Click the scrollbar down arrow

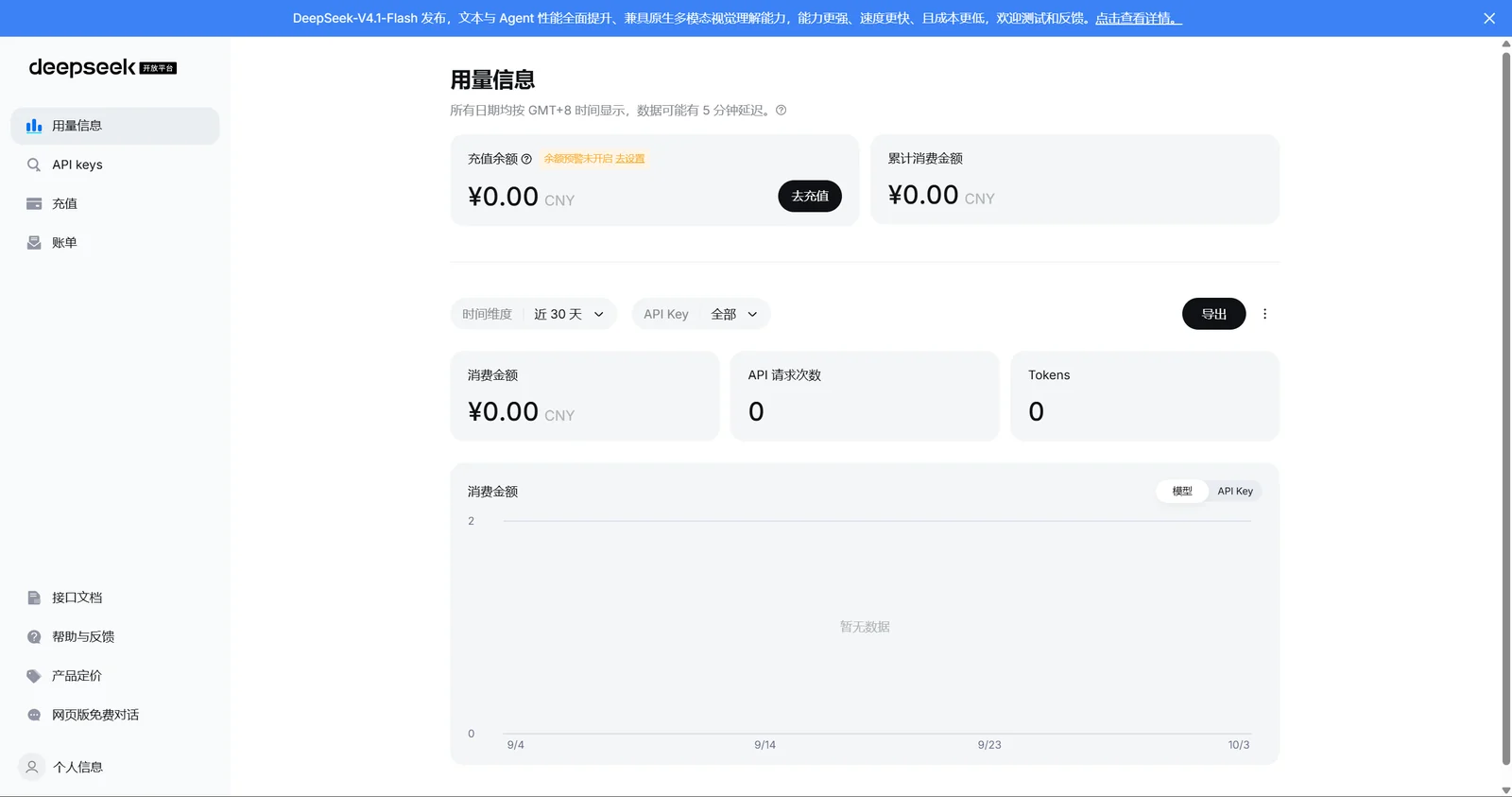pos(1506,790)
